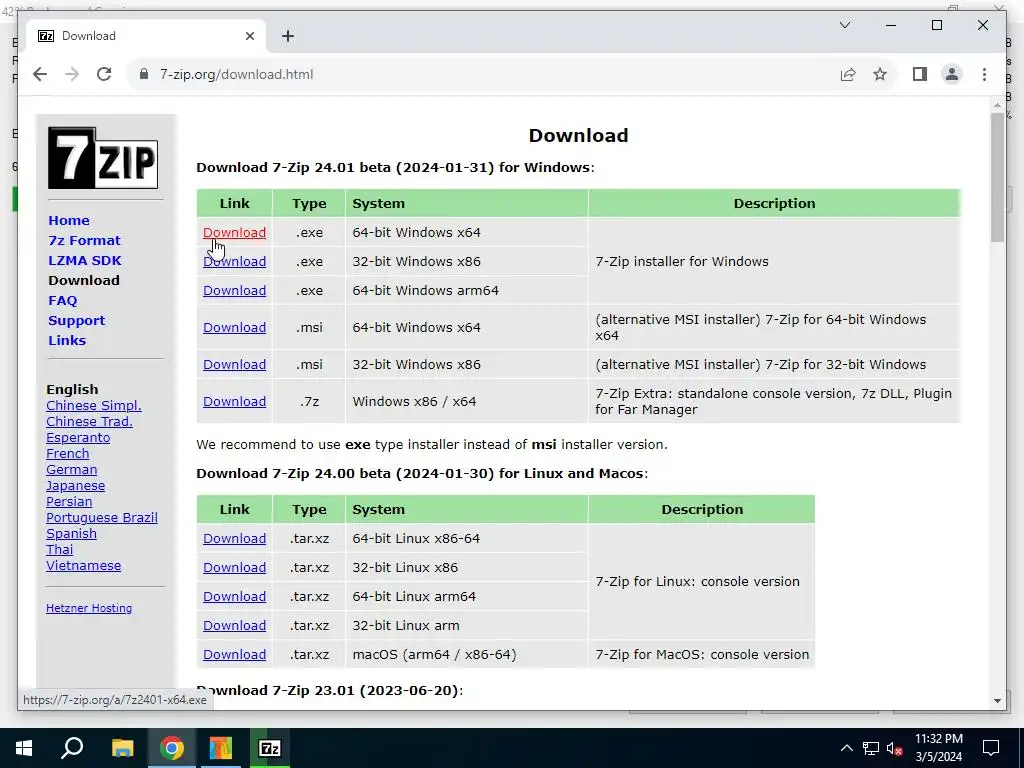Download the 64-bit Windows x64 .exe

click(x=234, y=232)
